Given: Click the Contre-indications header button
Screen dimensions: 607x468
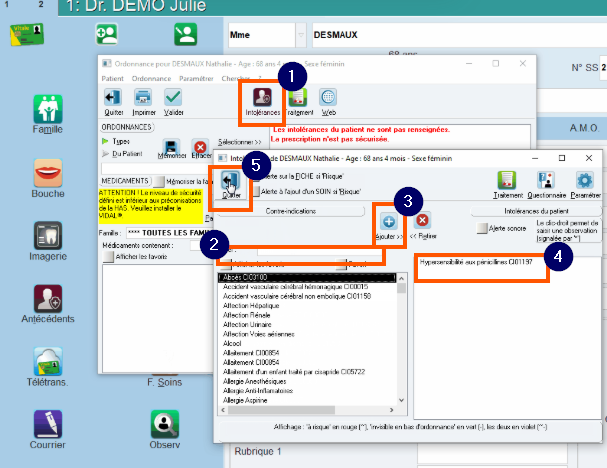Looking at the screenshot, I should [291, 211].
